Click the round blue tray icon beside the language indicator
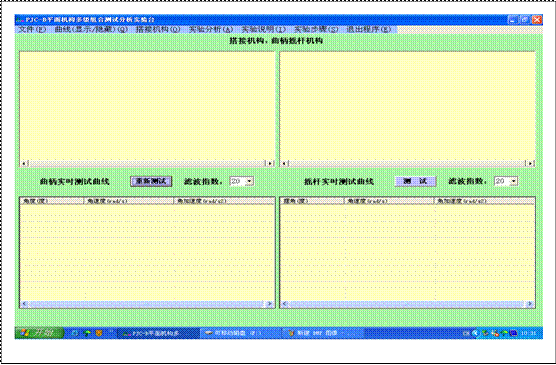 [476, 333]
